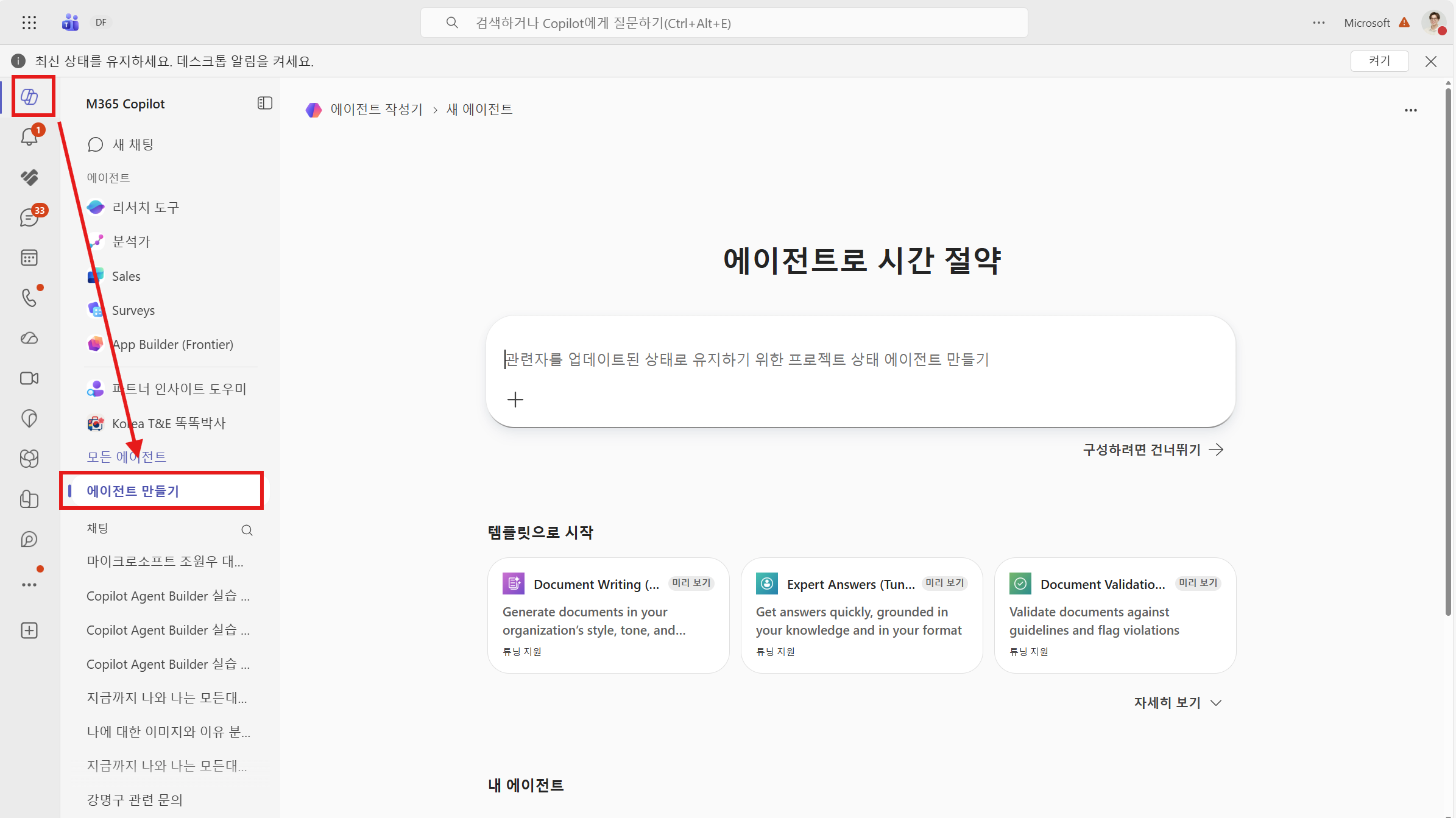This screenshot has width=1456, height=818.
Task: Open the flower-shaped app rail icon
Action: [x=29, y=459]
